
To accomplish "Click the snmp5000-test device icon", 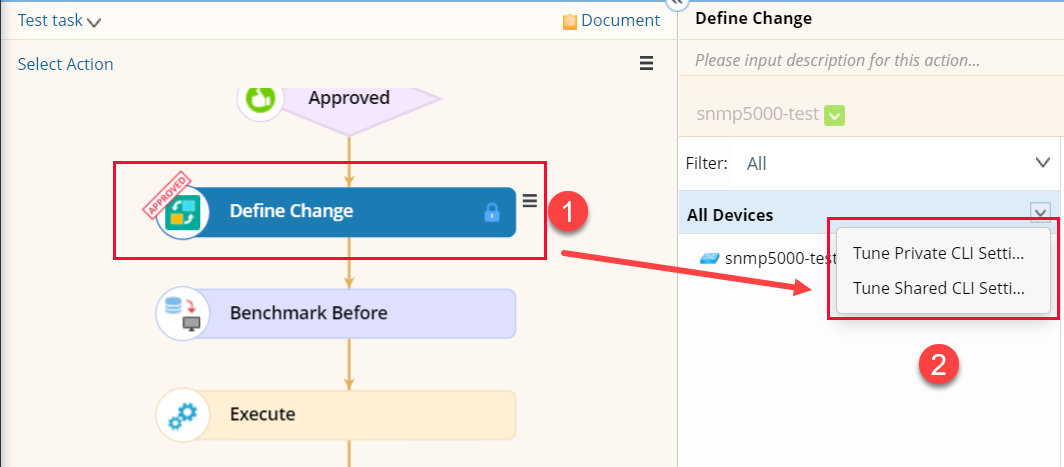I will point(710,258).
